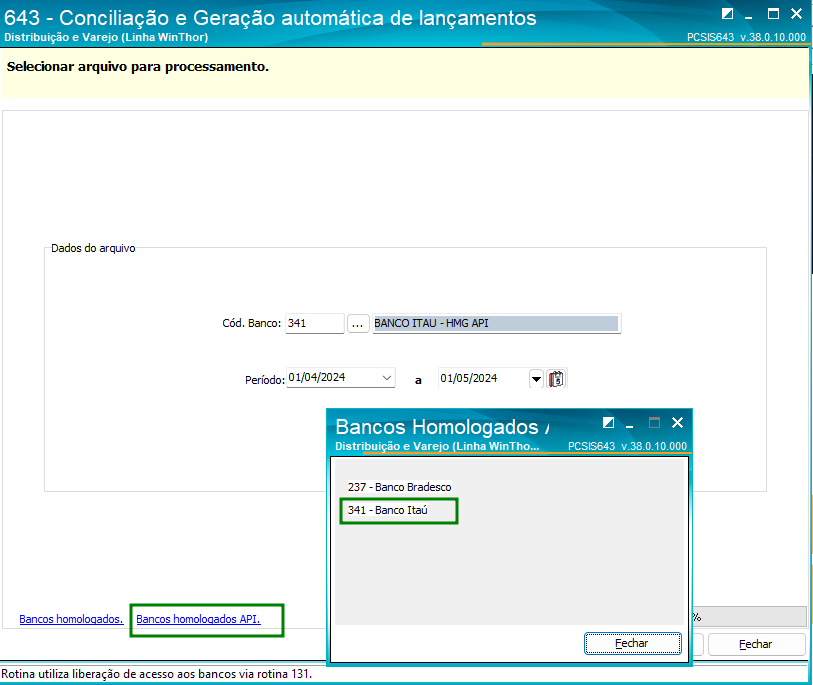Minimize the main 643 window
This screenshot has height=685, width=813.
tap(748, 16)
